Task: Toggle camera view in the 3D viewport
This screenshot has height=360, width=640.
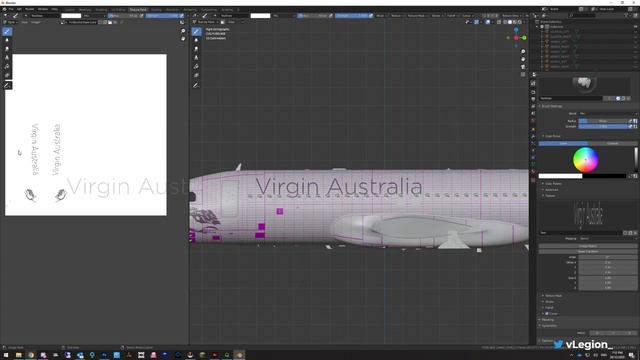Action: point(523,67)
